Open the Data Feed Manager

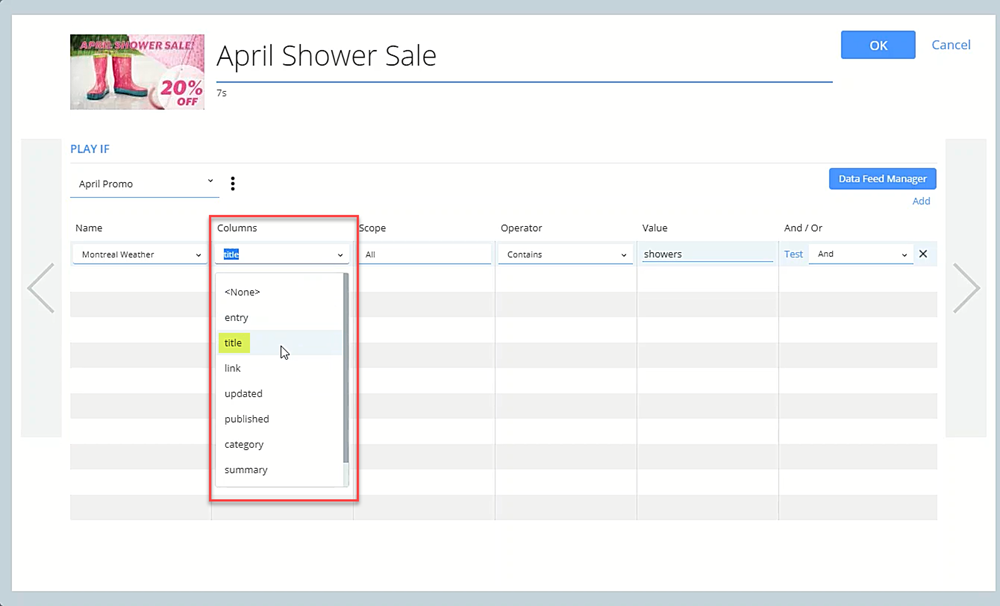(x=882, y=179)
